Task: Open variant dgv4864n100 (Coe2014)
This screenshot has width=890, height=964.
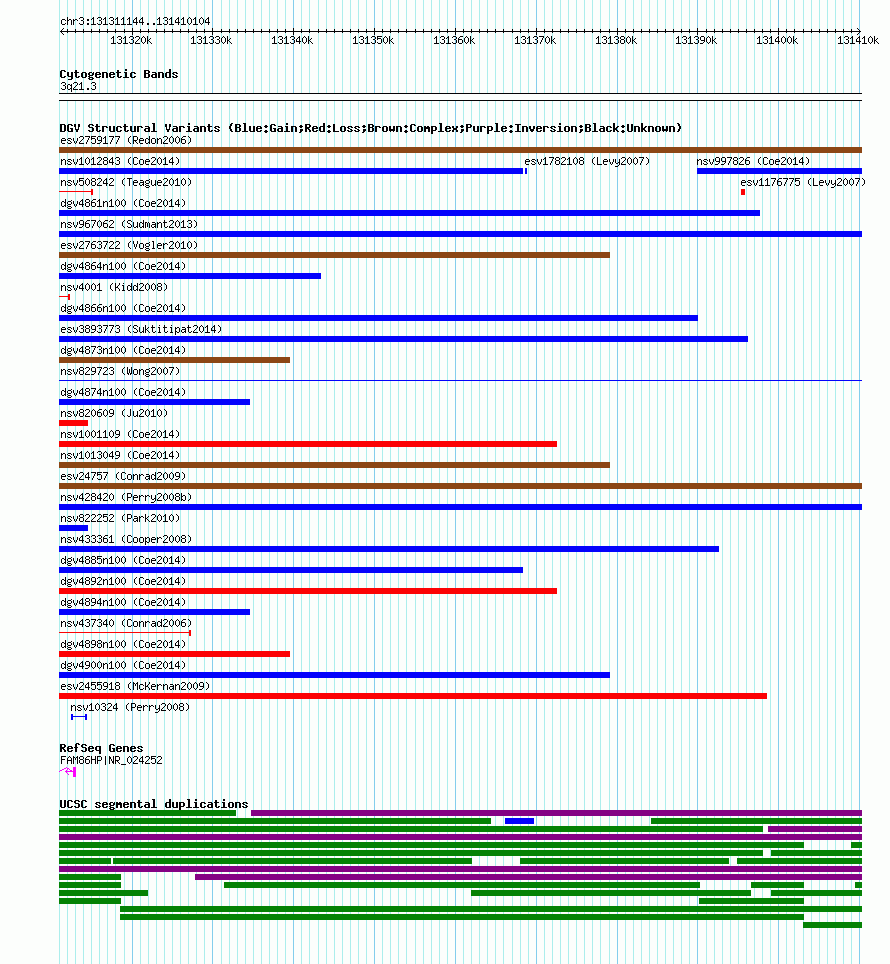Action: 123,266
